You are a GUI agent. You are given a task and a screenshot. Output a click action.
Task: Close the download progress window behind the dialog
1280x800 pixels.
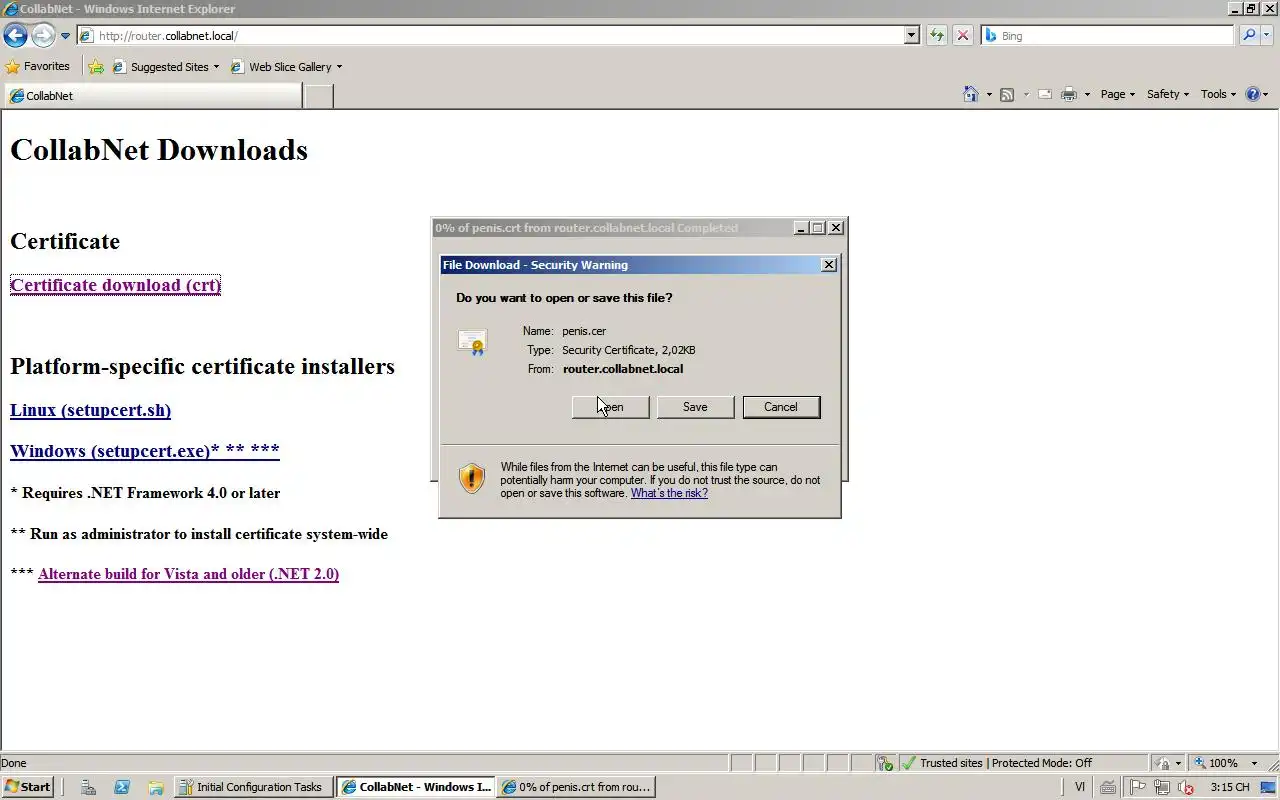pos(836,228)
